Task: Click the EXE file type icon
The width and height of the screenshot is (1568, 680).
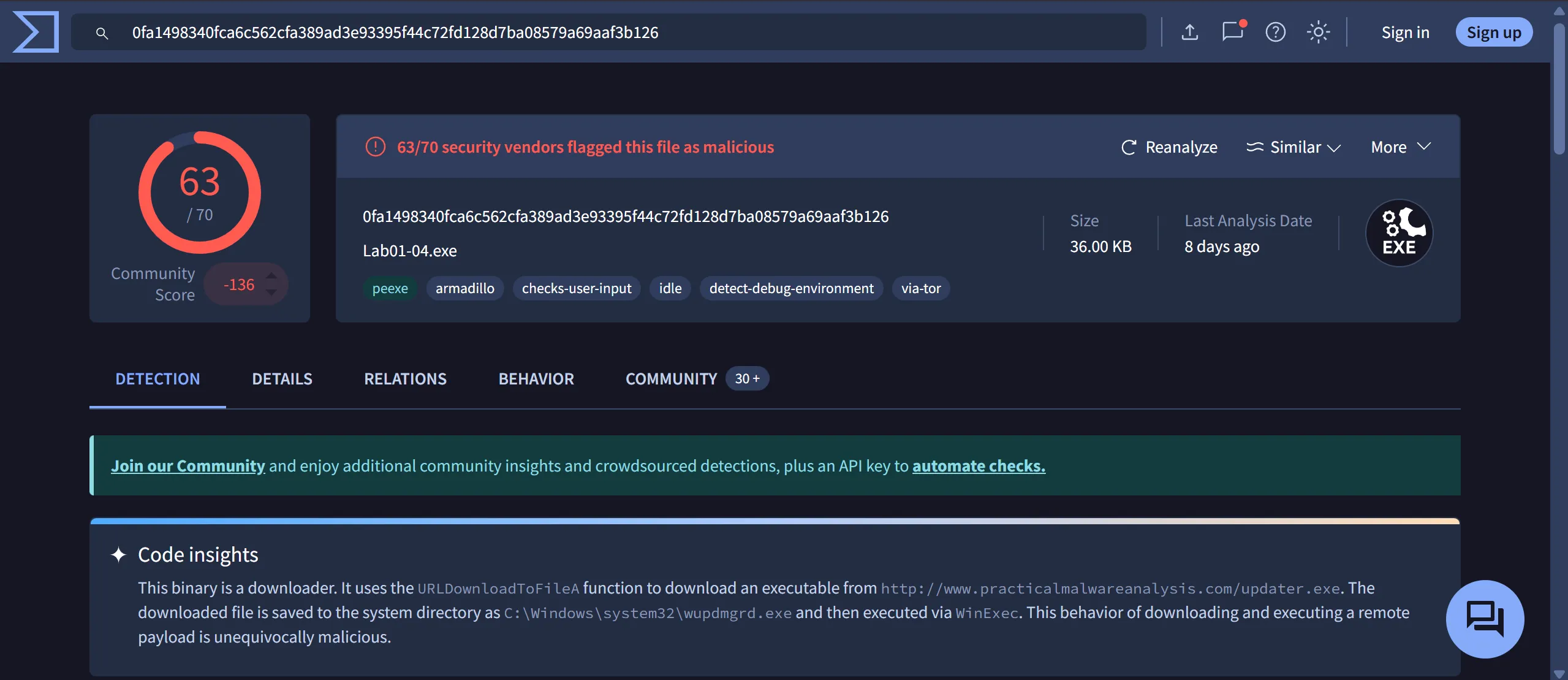Action: click(x=1399, y=233)
